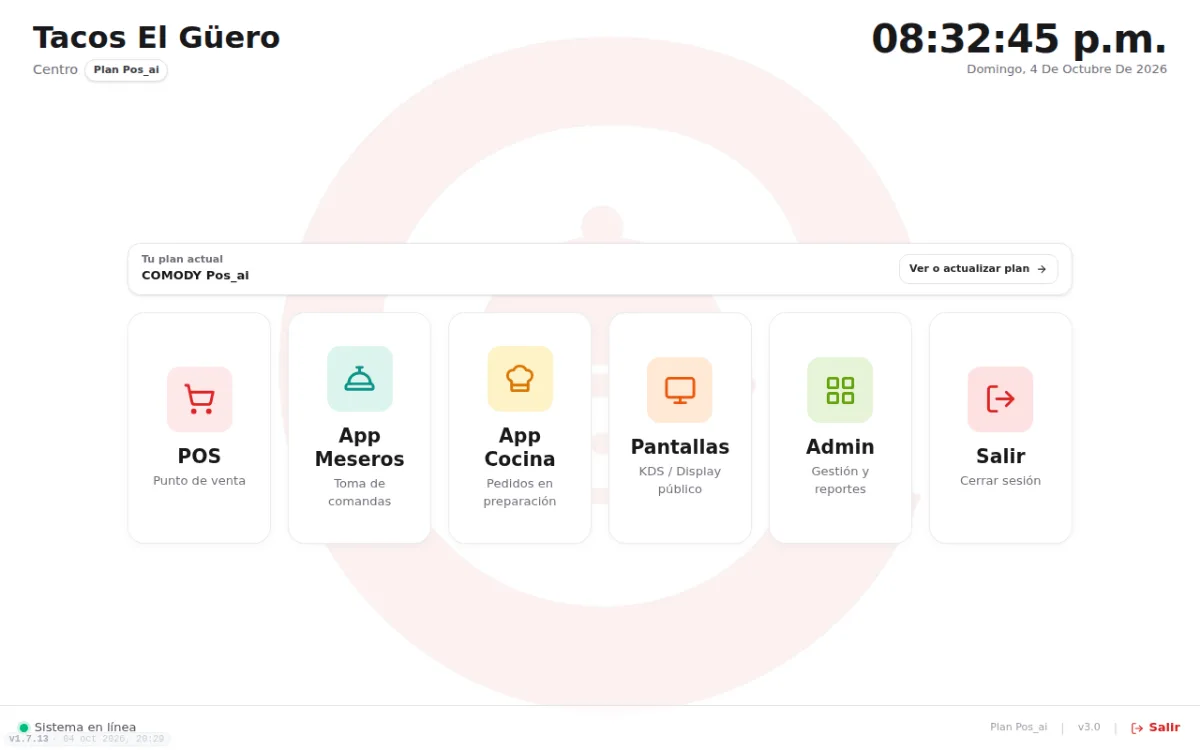Click the Centro branch label

tap(55, 70)
